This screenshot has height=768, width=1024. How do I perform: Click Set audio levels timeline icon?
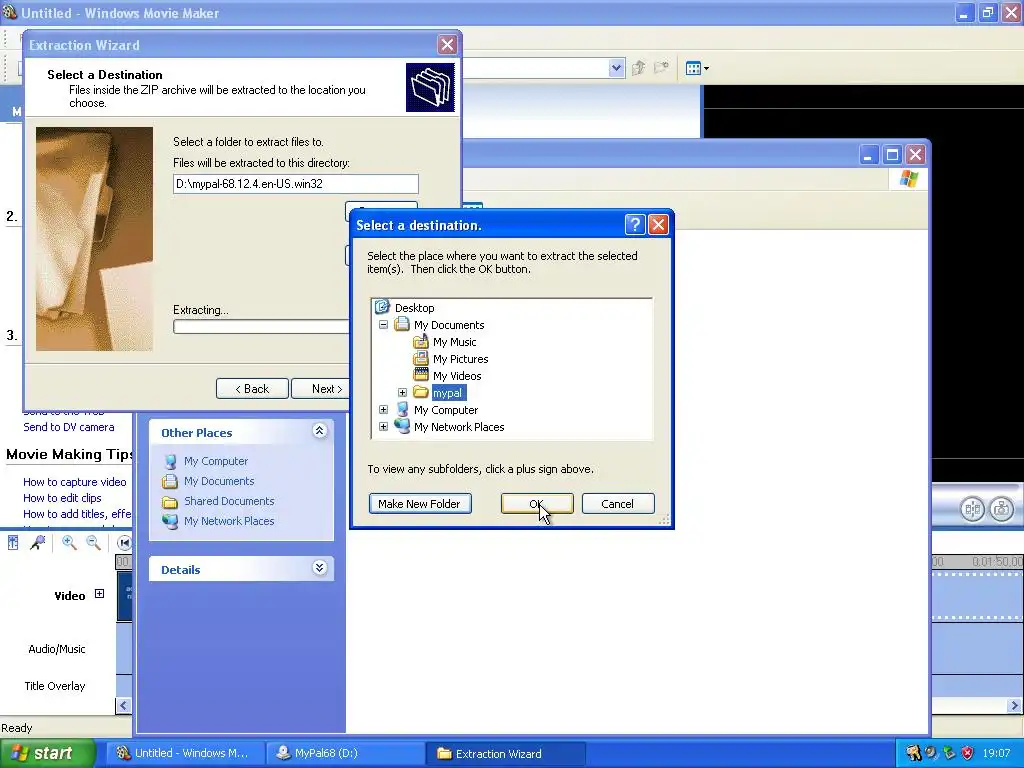click(x=13, y=543)
